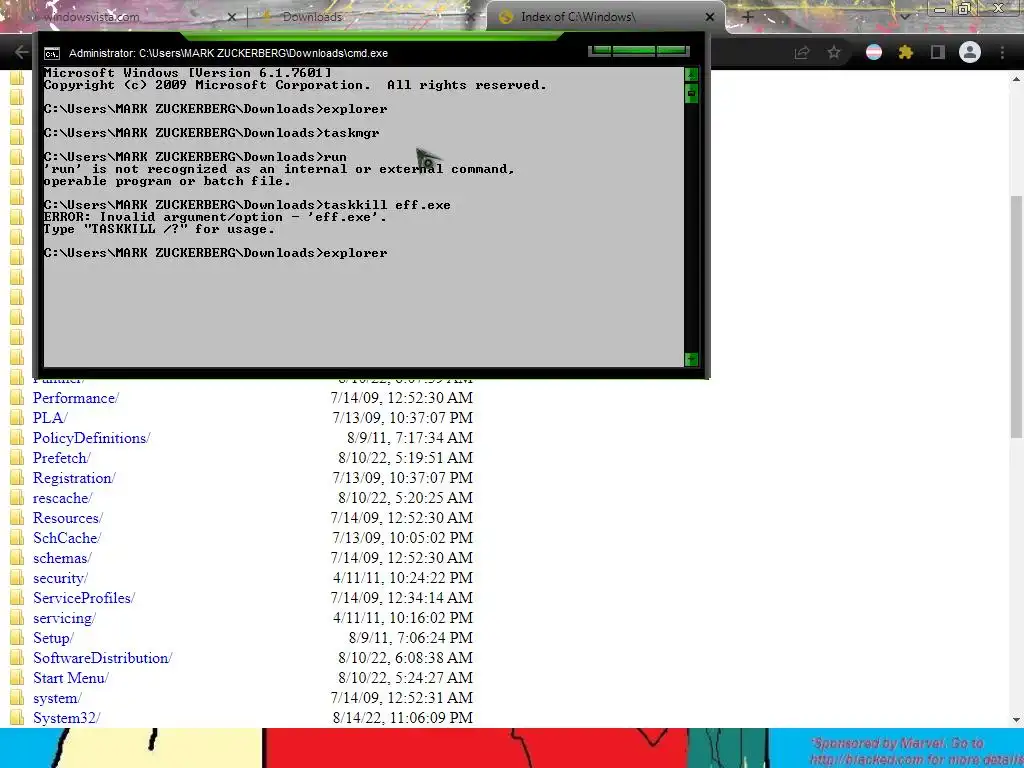Viewport: 1024px width, 768px height.
Task: Click the folder icon beside Performance/
Action: [x=17, y=398]
